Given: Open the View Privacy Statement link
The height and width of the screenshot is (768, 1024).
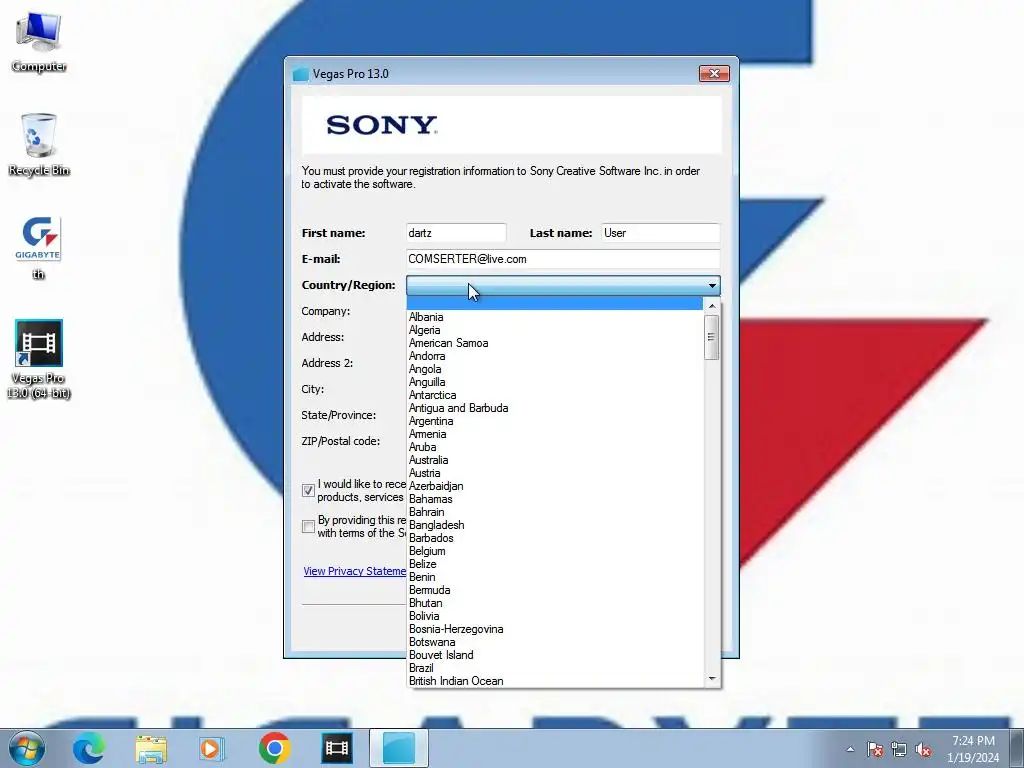Looking at the screenshot, I should click(x=355, y=571).
